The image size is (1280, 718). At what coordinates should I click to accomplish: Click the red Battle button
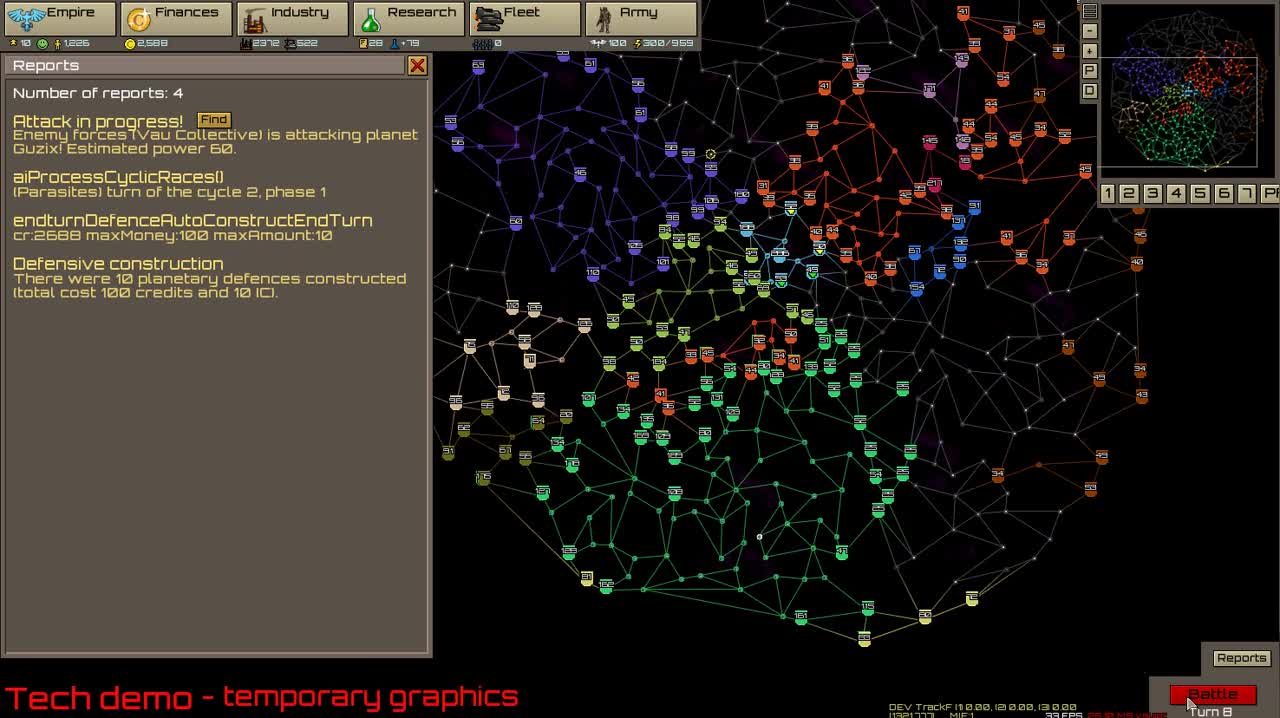point(1212,694)
